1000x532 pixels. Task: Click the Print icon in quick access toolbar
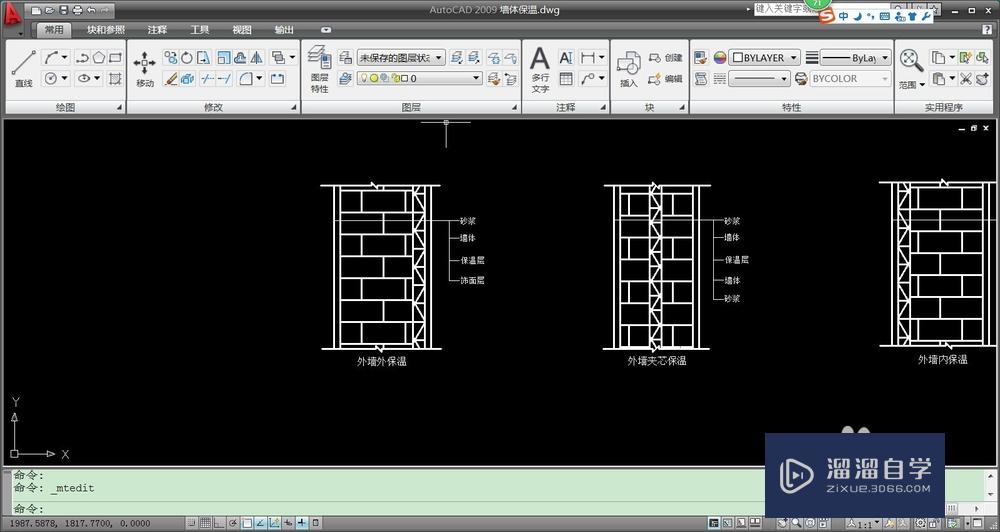[x=77, y=10]
